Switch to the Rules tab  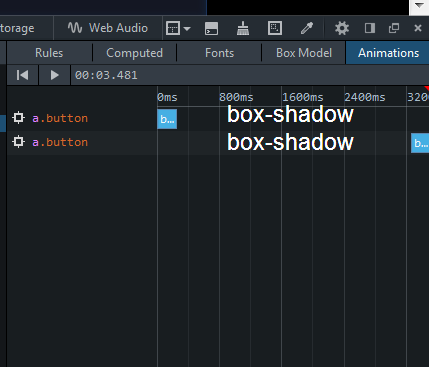pos(49,53)
